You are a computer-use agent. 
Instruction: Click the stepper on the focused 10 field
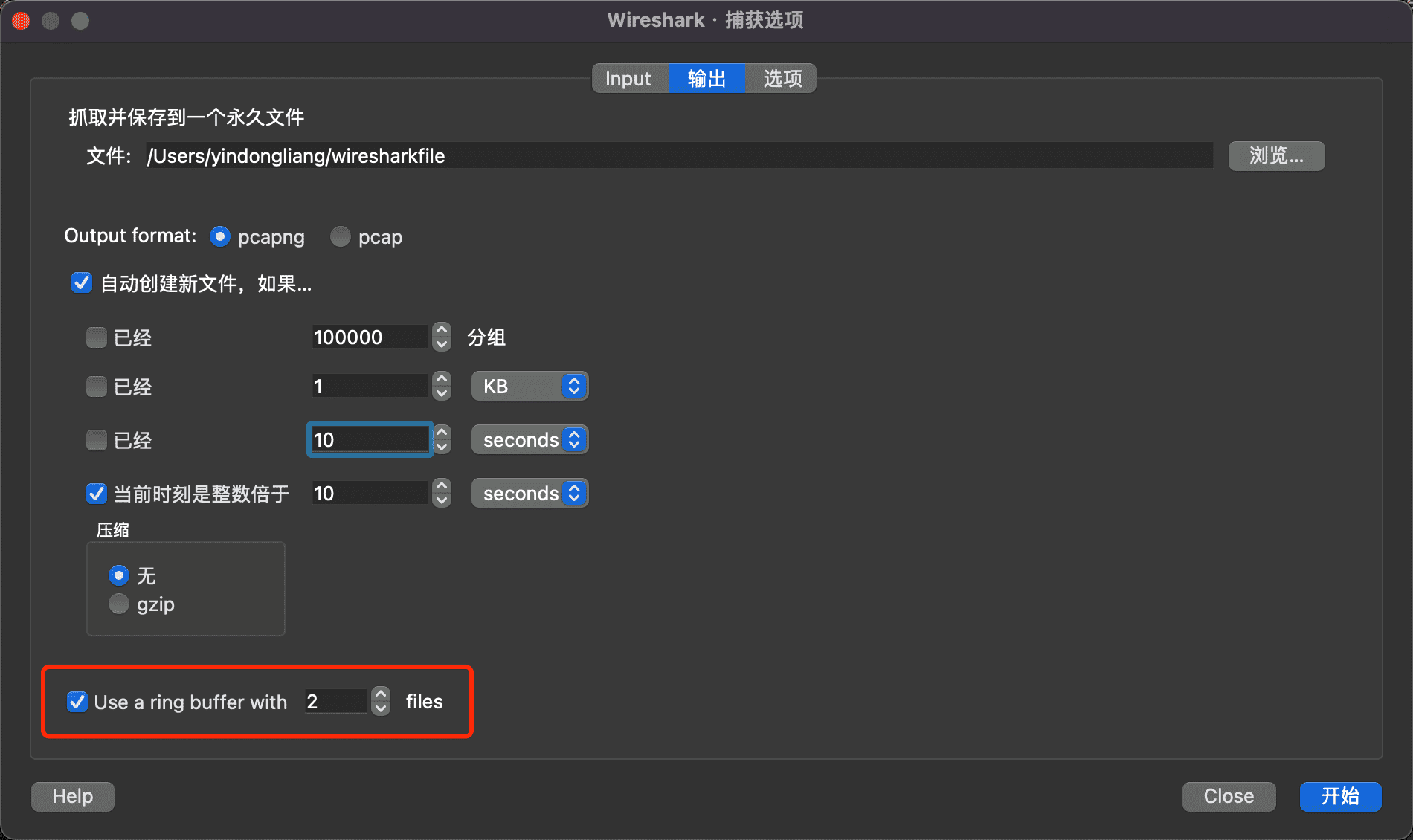coord(442,440)
